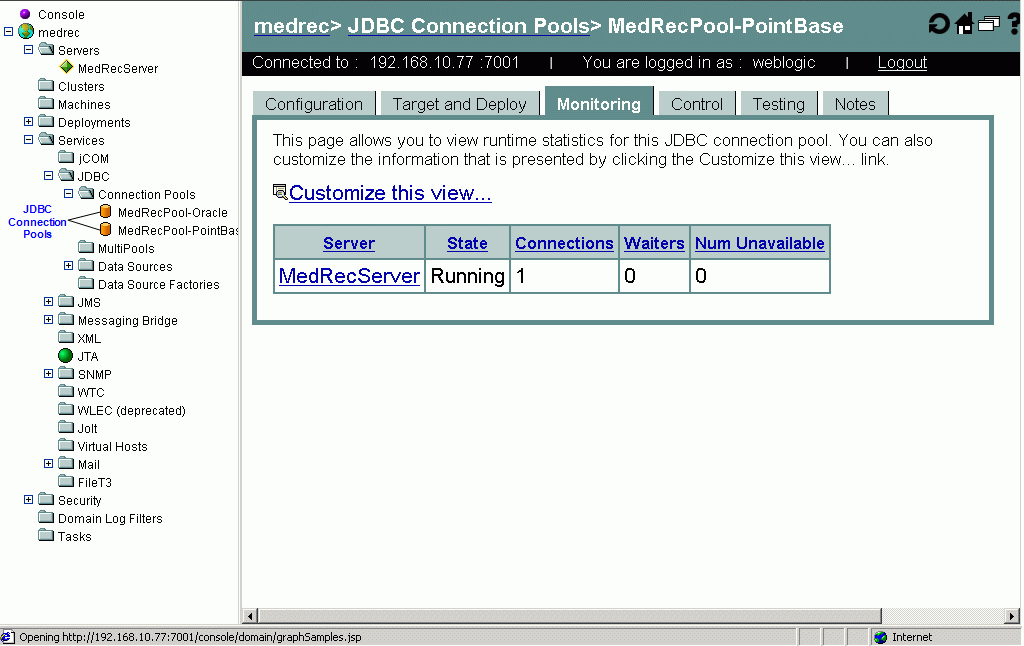Sort table by the State column header
The width and height of the screenshot is (1024, 646).
pos(467,243)
